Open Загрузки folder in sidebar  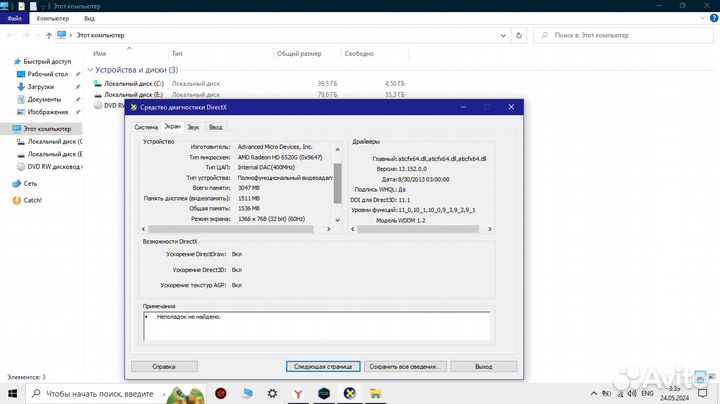click(42, 87)
